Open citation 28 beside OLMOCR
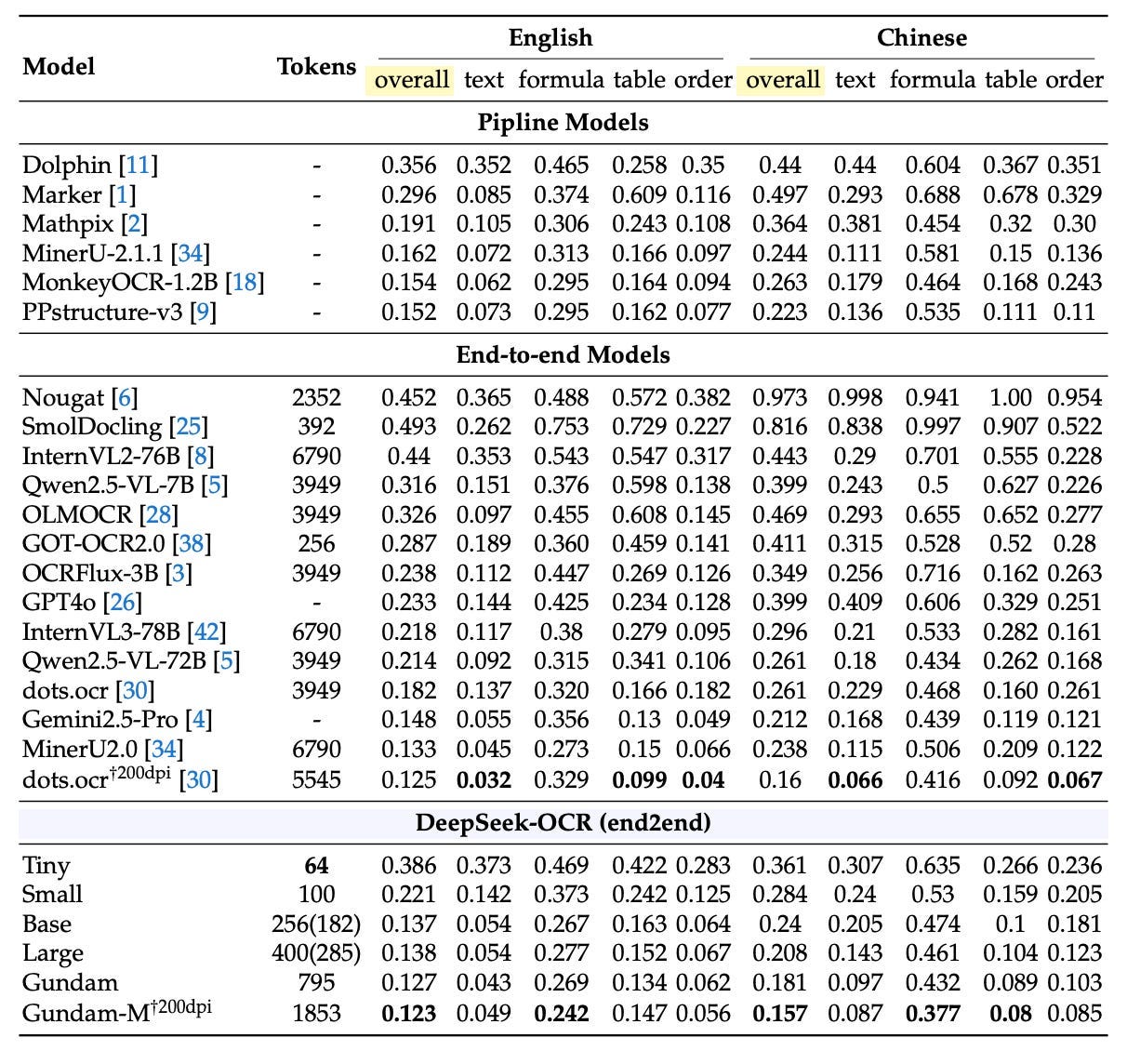1127x1064 pixels. [158, 515]
